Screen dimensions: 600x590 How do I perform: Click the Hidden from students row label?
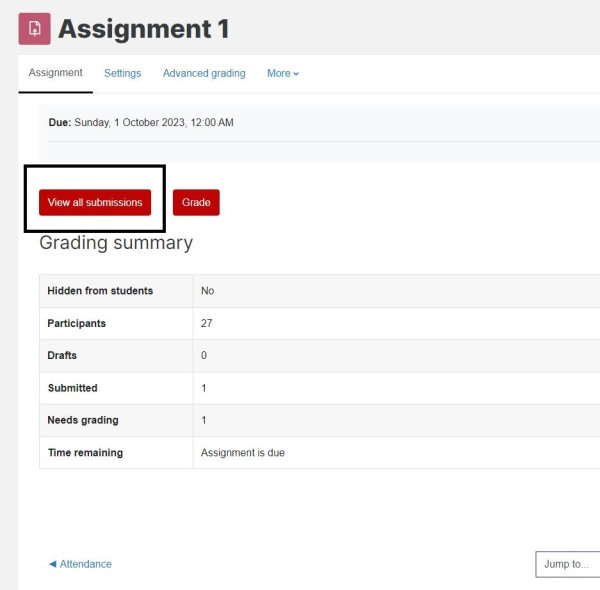100,291
